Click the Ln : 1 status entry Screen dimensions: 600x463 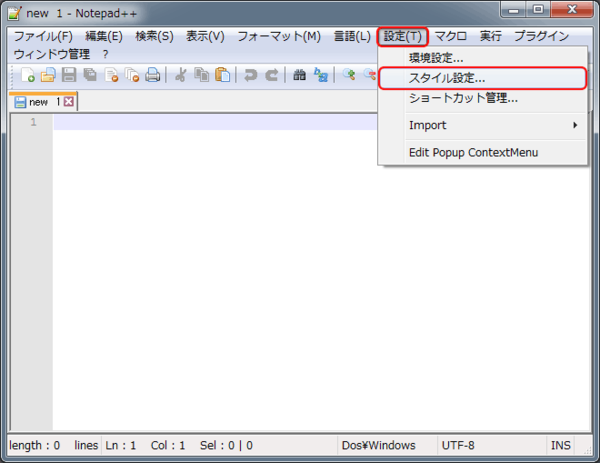tap(121, 445)
